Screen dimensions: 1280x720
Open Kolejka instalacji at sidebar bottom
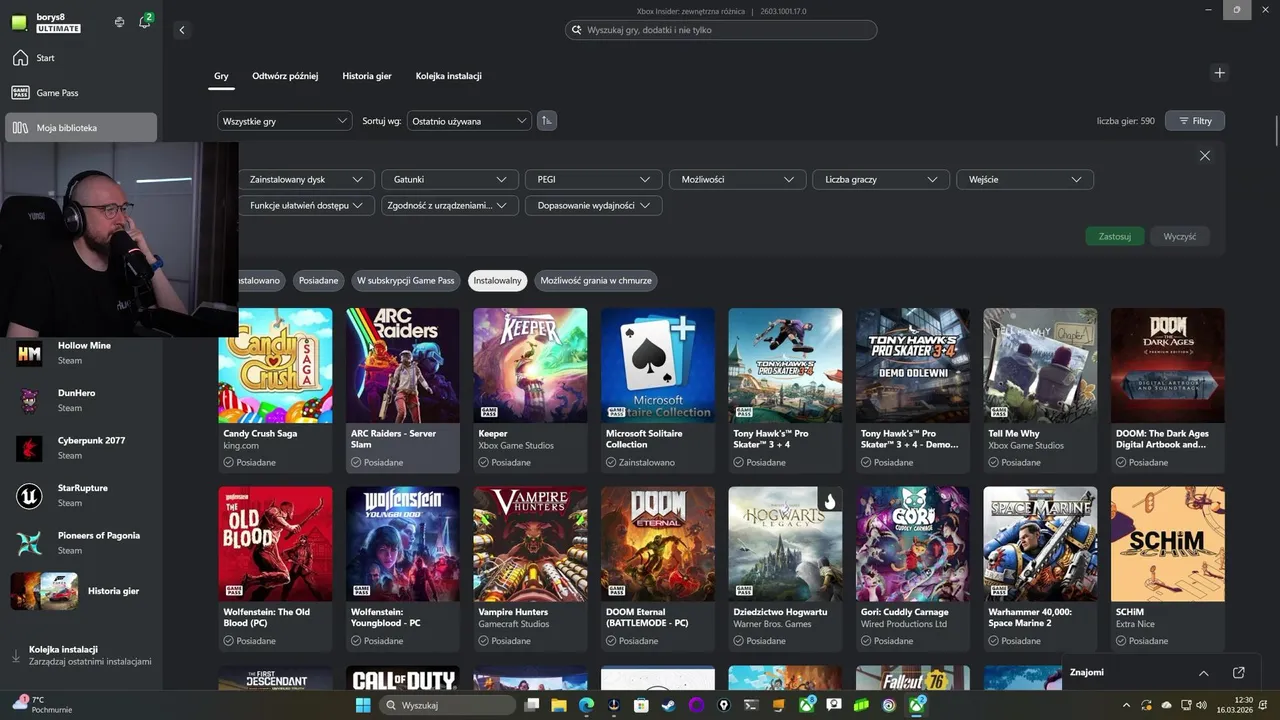click(x=81, y=655)
